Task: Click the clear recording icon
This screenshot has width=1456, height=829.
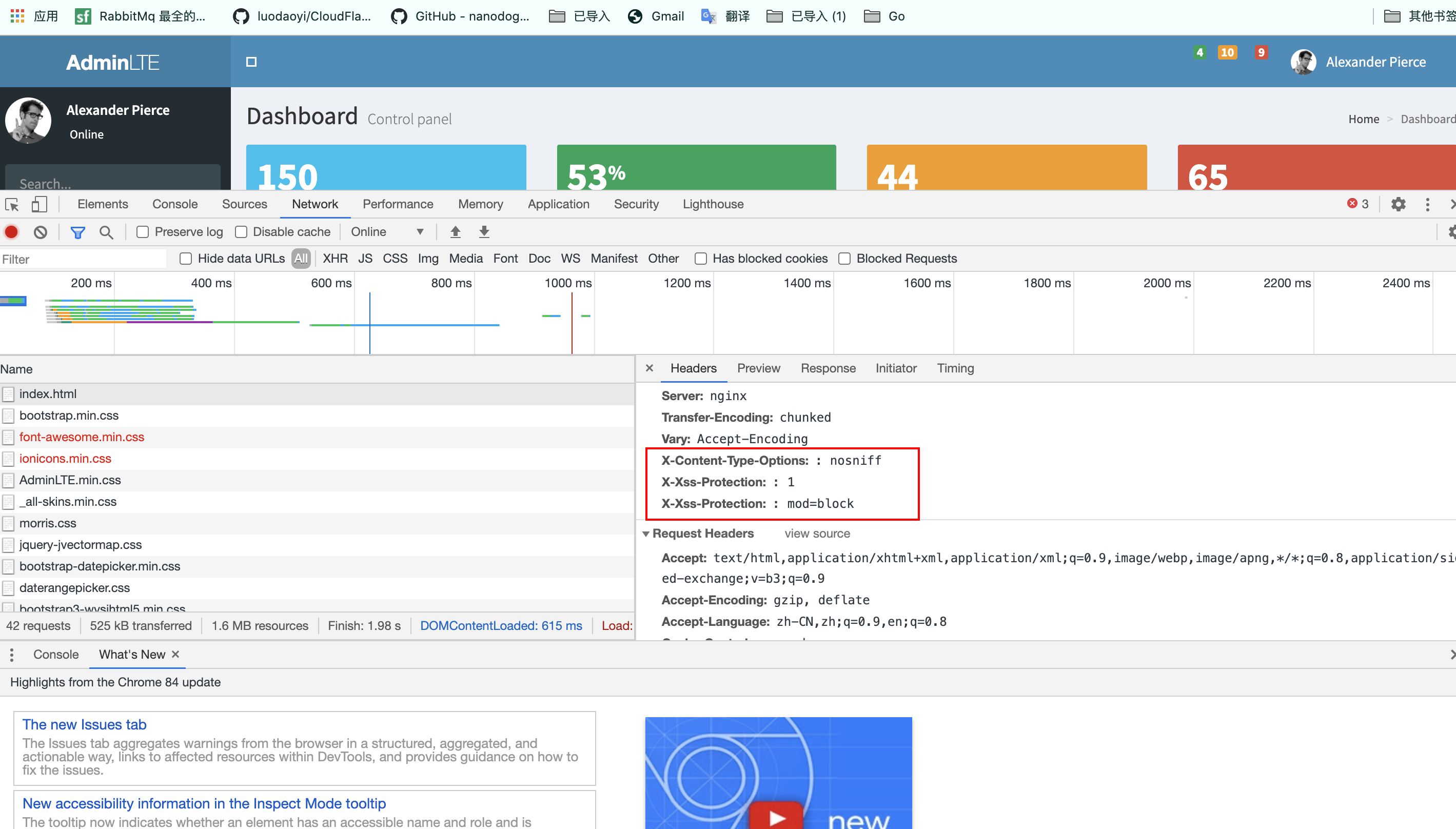Action: pyautogui.click(x=39, y=232)
